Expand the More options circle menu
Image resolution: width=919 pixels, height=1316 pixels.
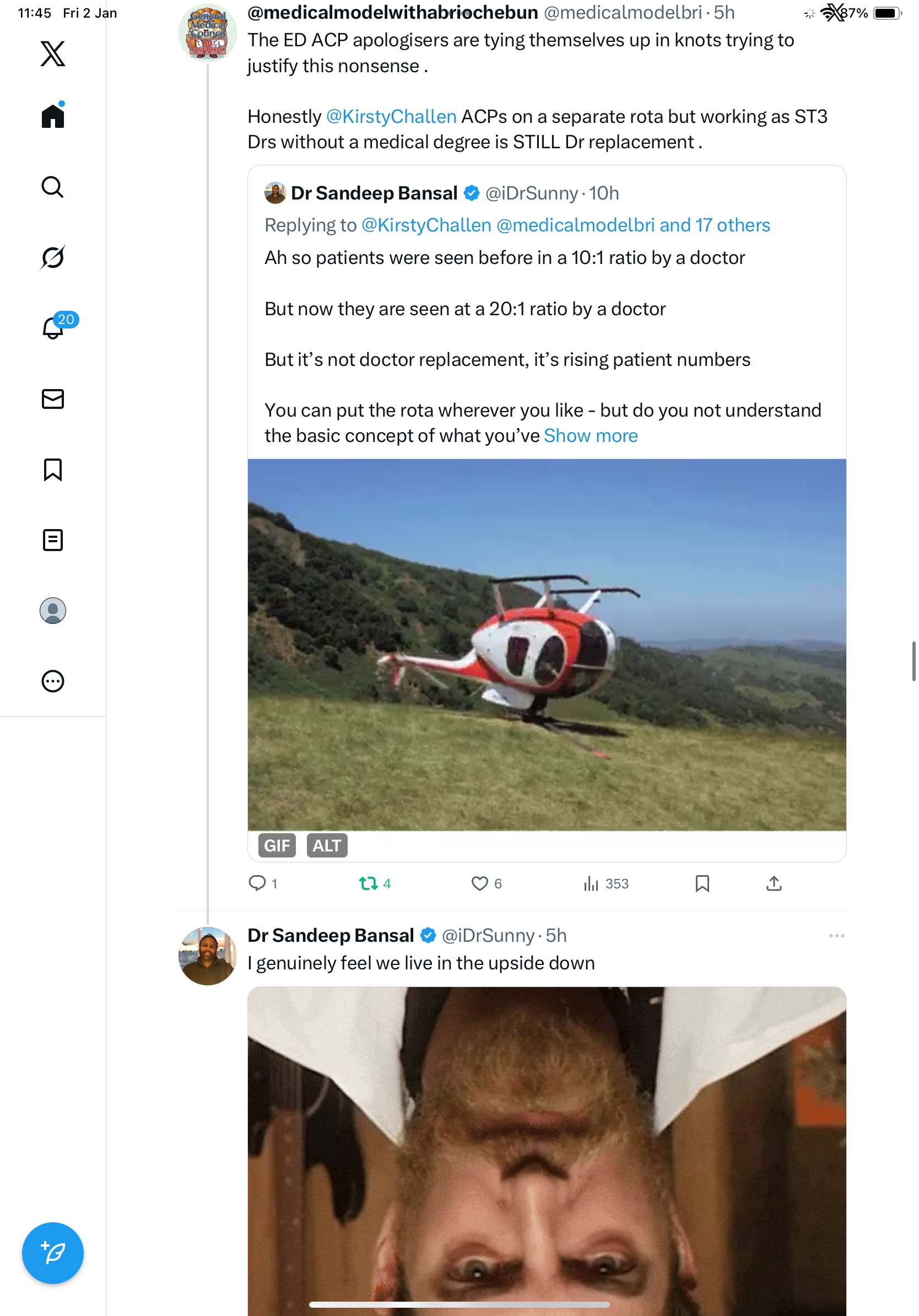(53, 682)
